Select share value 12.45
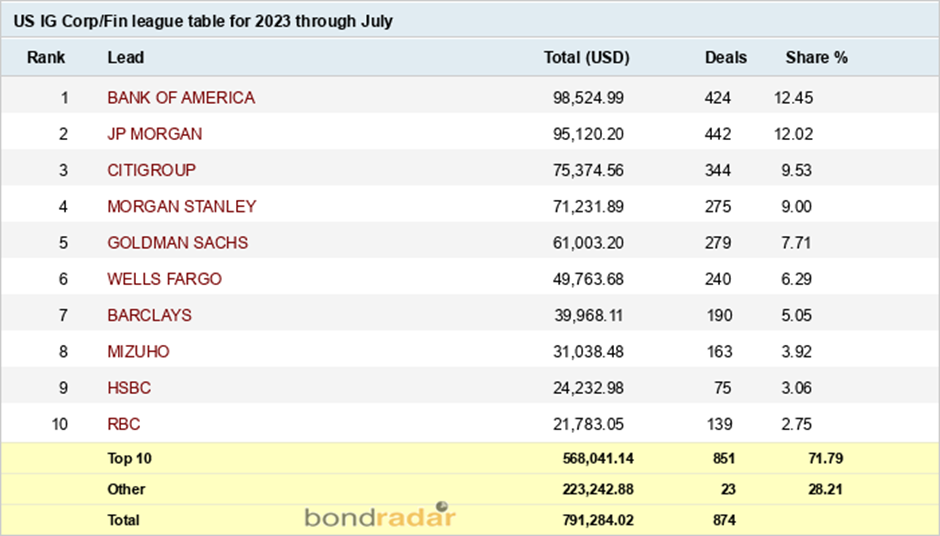Image resolution: width=940 pixels, height=536 pixels. click(794, 98)
